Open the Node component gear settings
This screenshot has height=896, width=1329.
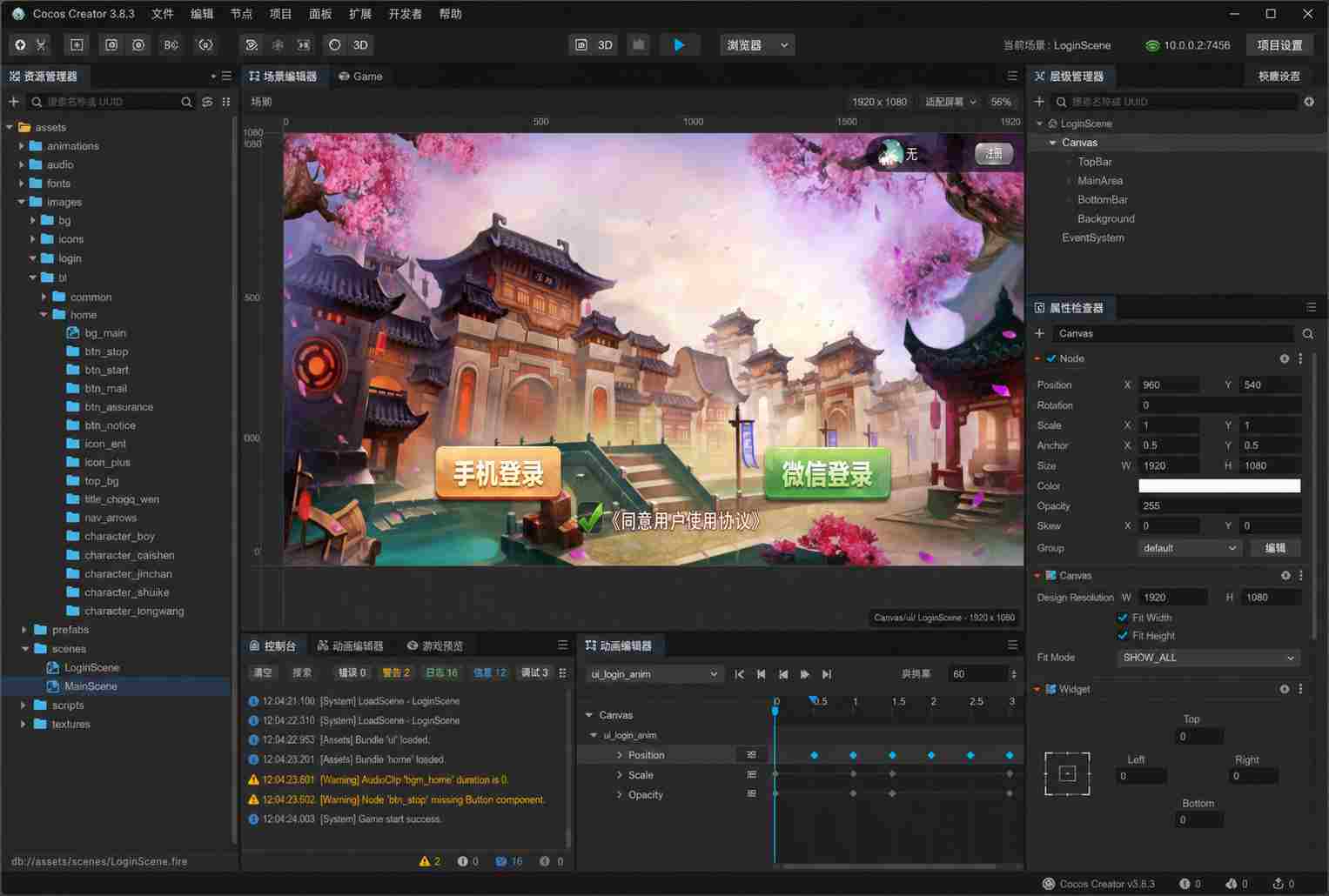coord(1285,358)
